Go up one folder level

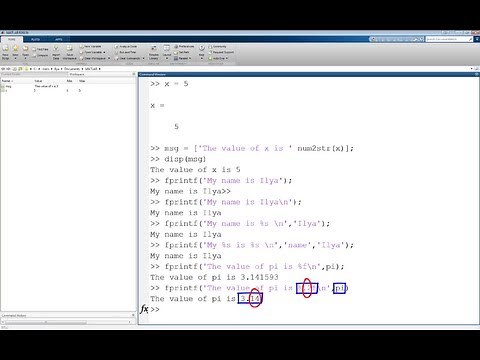[x=14, y=69]
